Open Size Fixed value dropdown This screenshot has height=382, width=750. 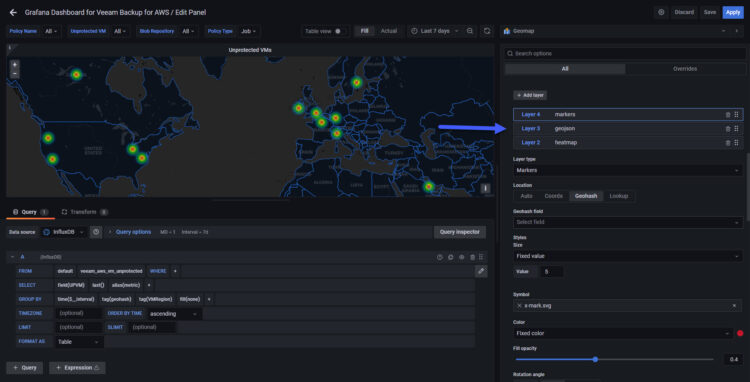[x=628, y=256]
